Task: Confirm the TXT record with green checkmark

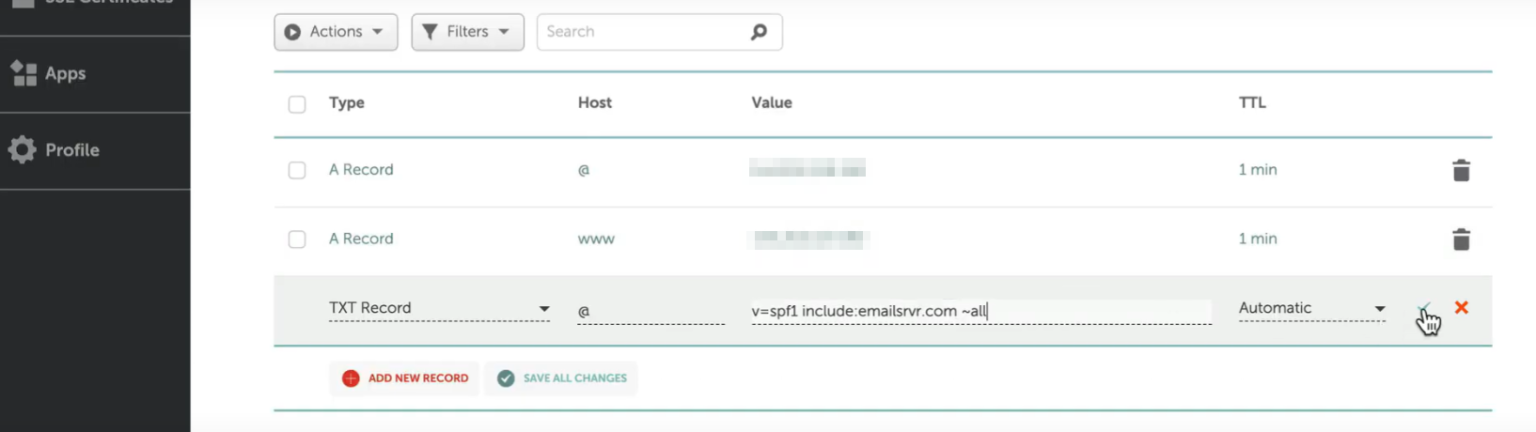Action: tap(1424, 308)
